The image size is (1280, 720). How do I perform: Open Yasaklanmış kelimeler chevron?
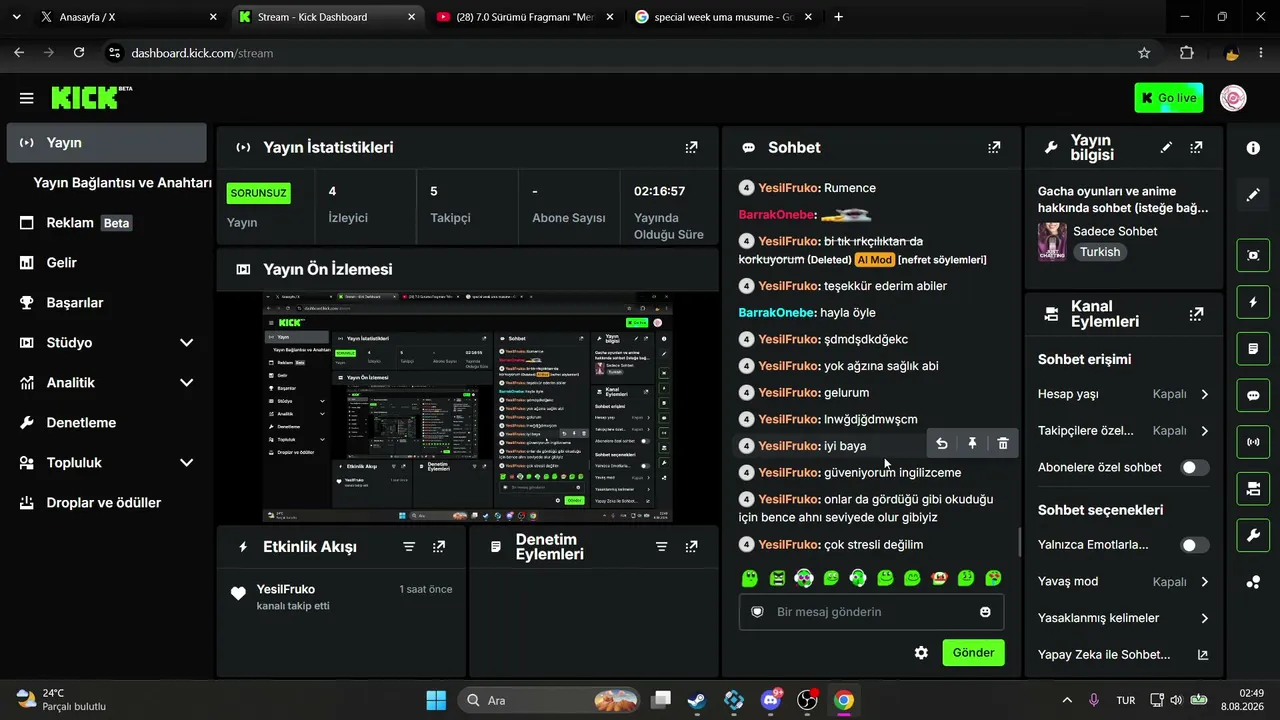(1204, 618)
